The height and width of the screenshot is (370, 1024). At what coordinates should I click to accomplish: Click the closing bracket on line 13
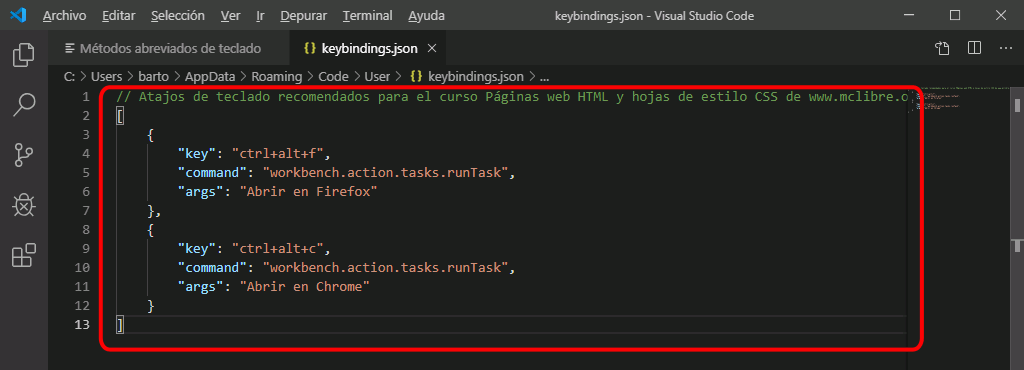(x=120, y=324)
